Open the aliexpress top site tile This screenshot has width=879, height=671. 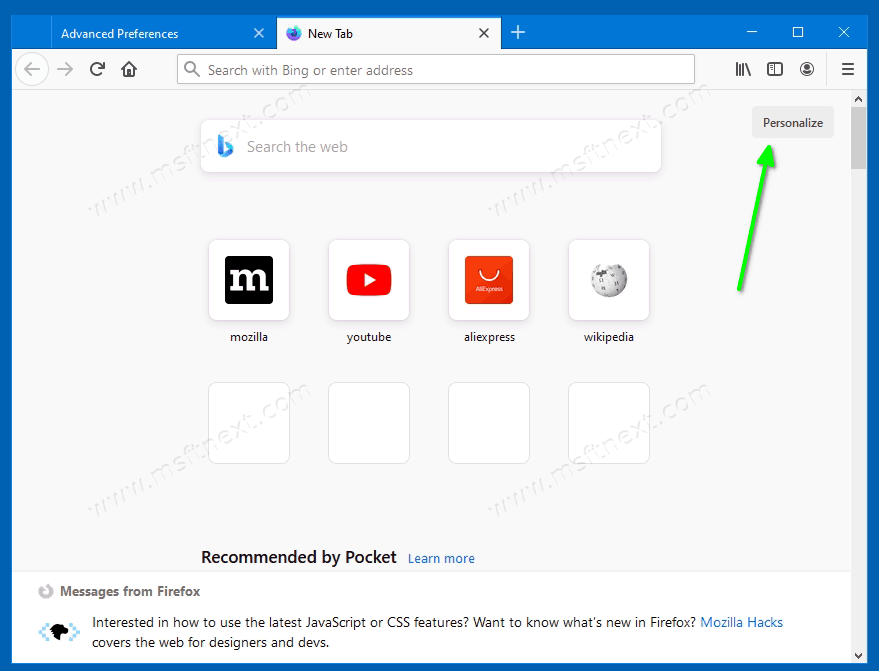(489, 280)
